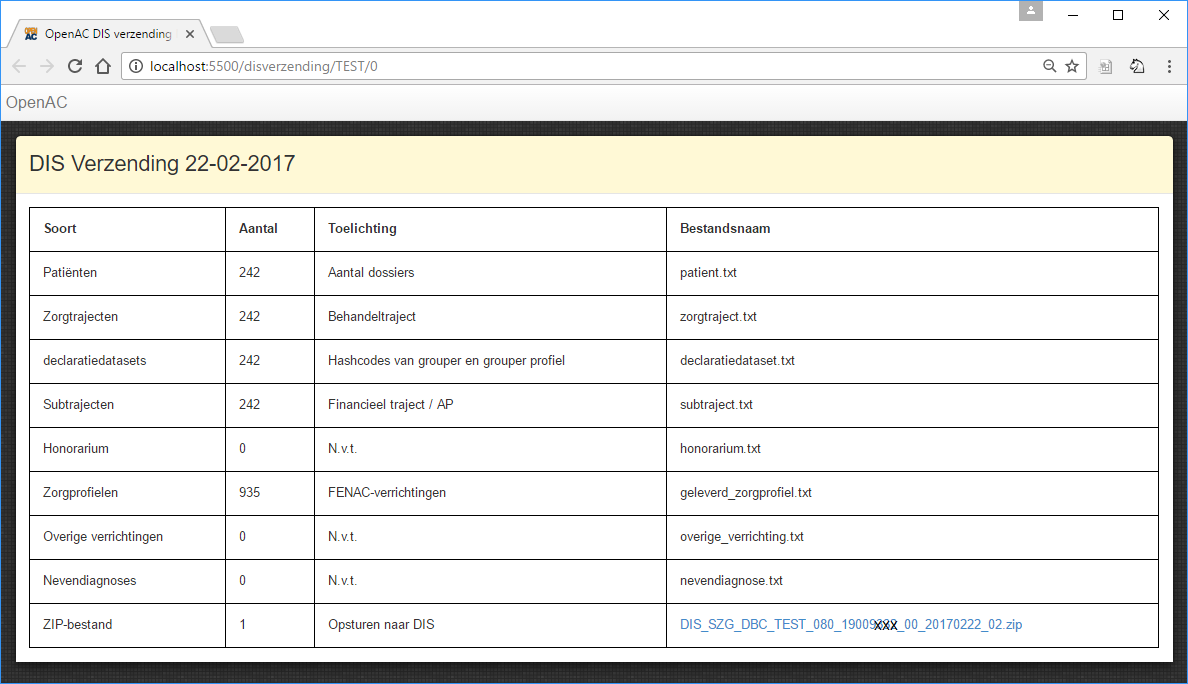Click the Bestandsnaam column header

pos(725,229)
